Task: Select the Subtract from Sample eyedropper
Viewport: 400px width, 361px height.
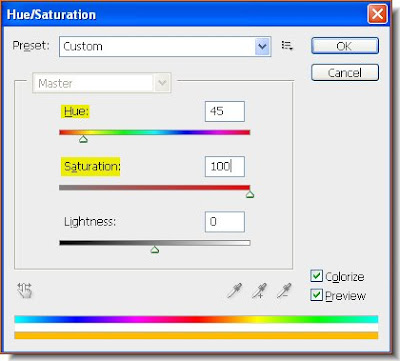Action: click(x=284, y=290)
